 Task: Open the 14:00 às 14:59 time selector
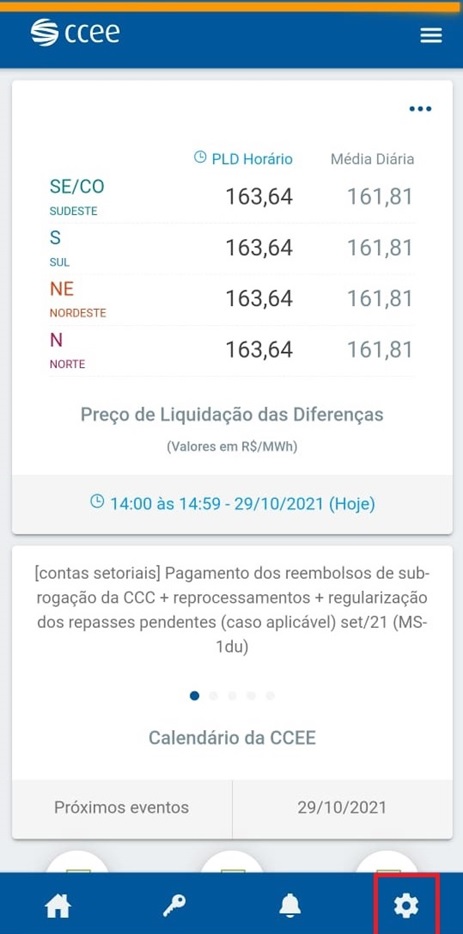click(232, 504)
